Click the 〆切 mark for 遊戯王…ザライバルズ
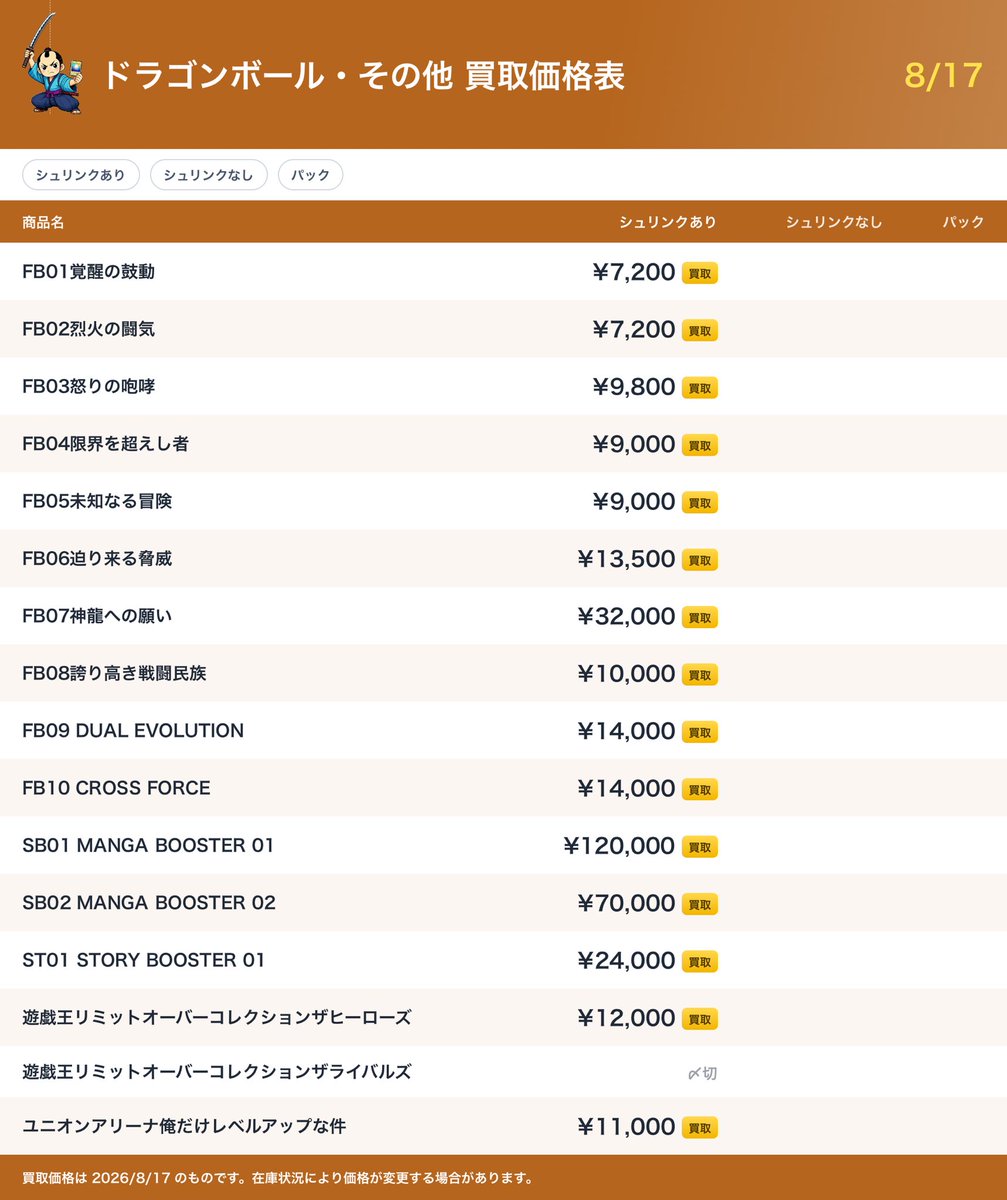This screenshot has height=1200, width=1007. pos(702,1073)
